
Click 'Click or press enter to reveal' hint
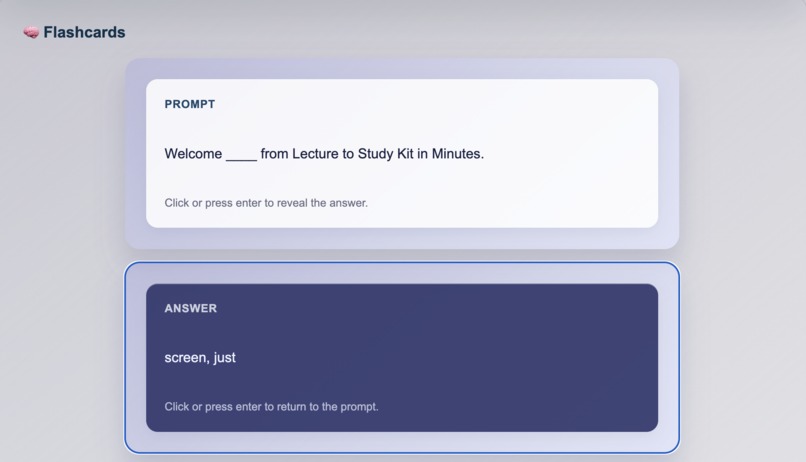(266, 203)
